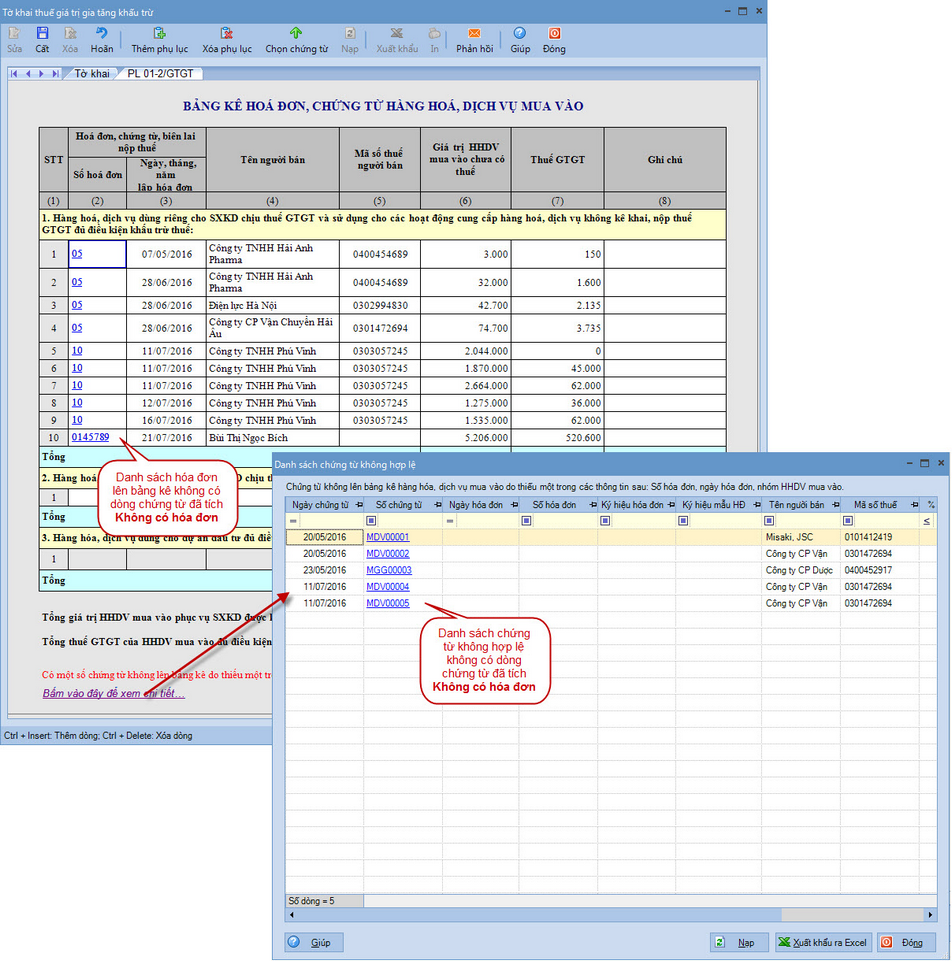Click the Chọn chứng từ green arrow

296,33
